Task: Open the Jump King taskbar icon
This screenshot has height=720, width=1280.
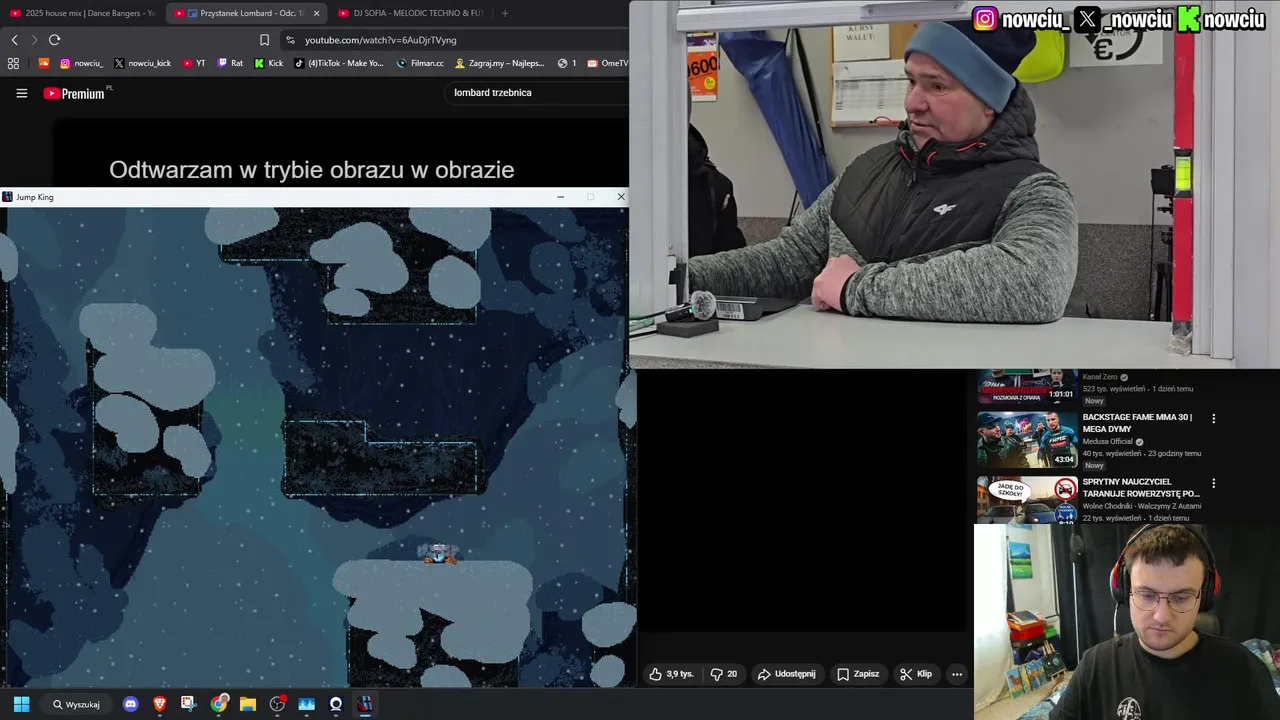Action: click(365, 704)
